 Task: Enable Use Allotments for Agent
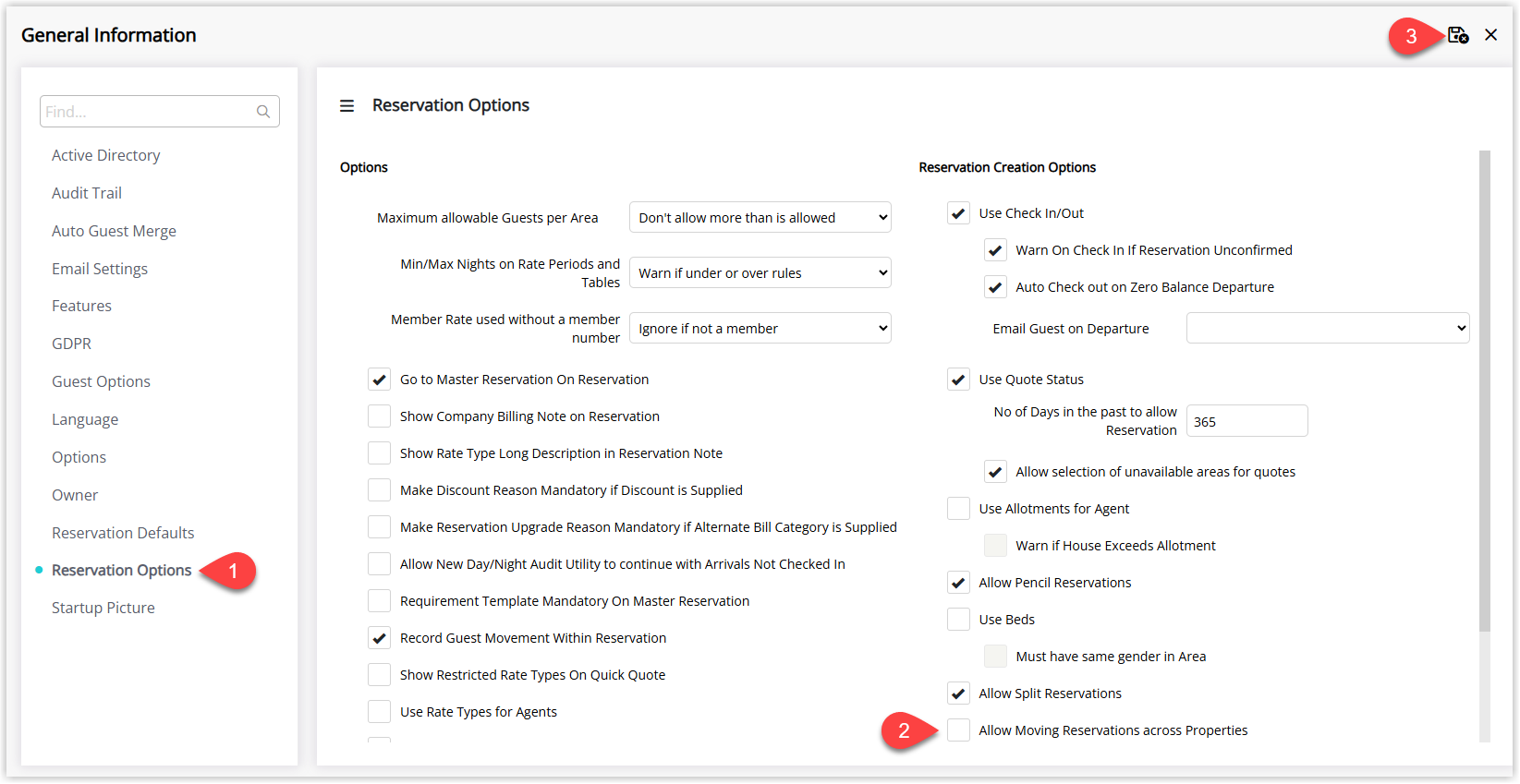coord(958,509)
